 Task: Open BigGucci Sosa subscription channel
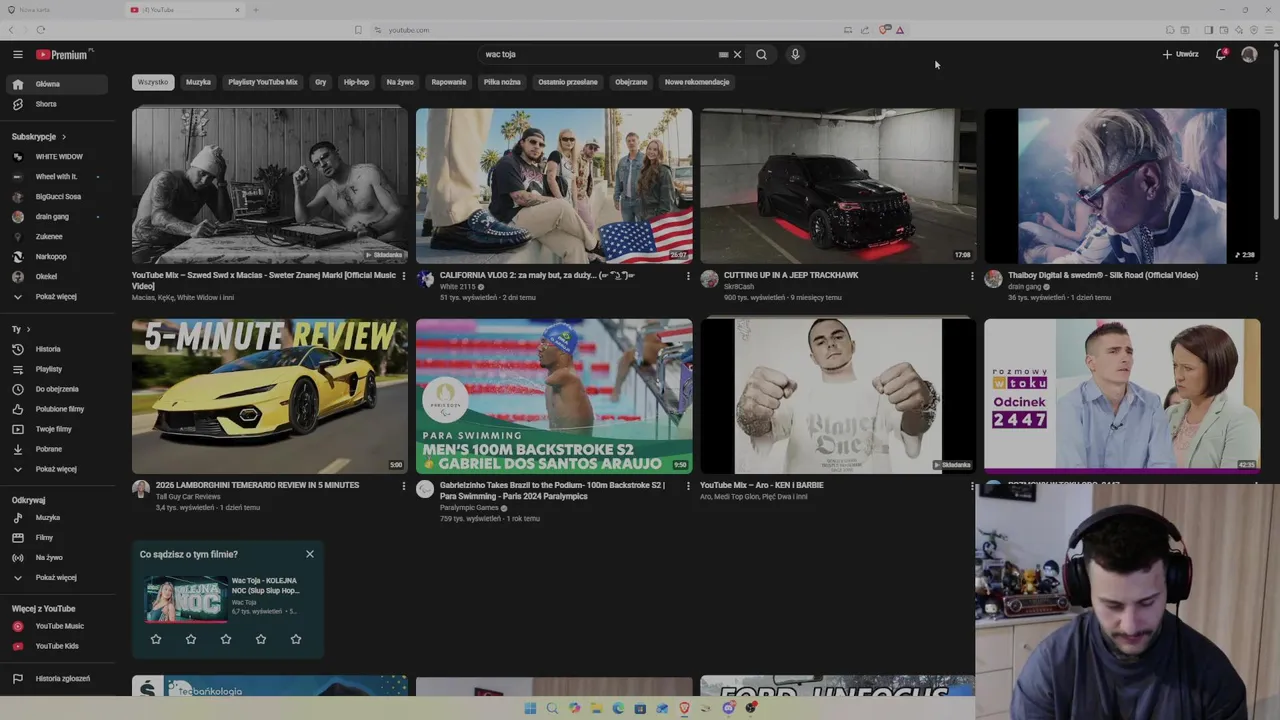[x=56, y=197]
